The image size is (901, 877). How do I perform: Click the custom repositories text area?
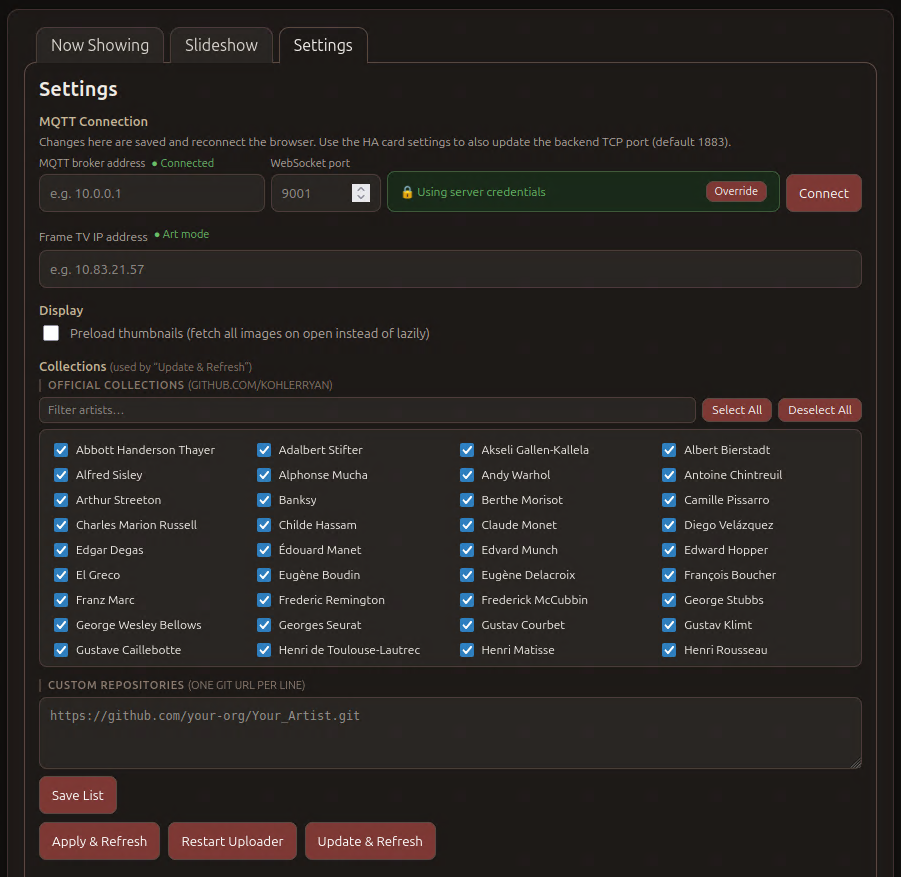tap(450, 733)
